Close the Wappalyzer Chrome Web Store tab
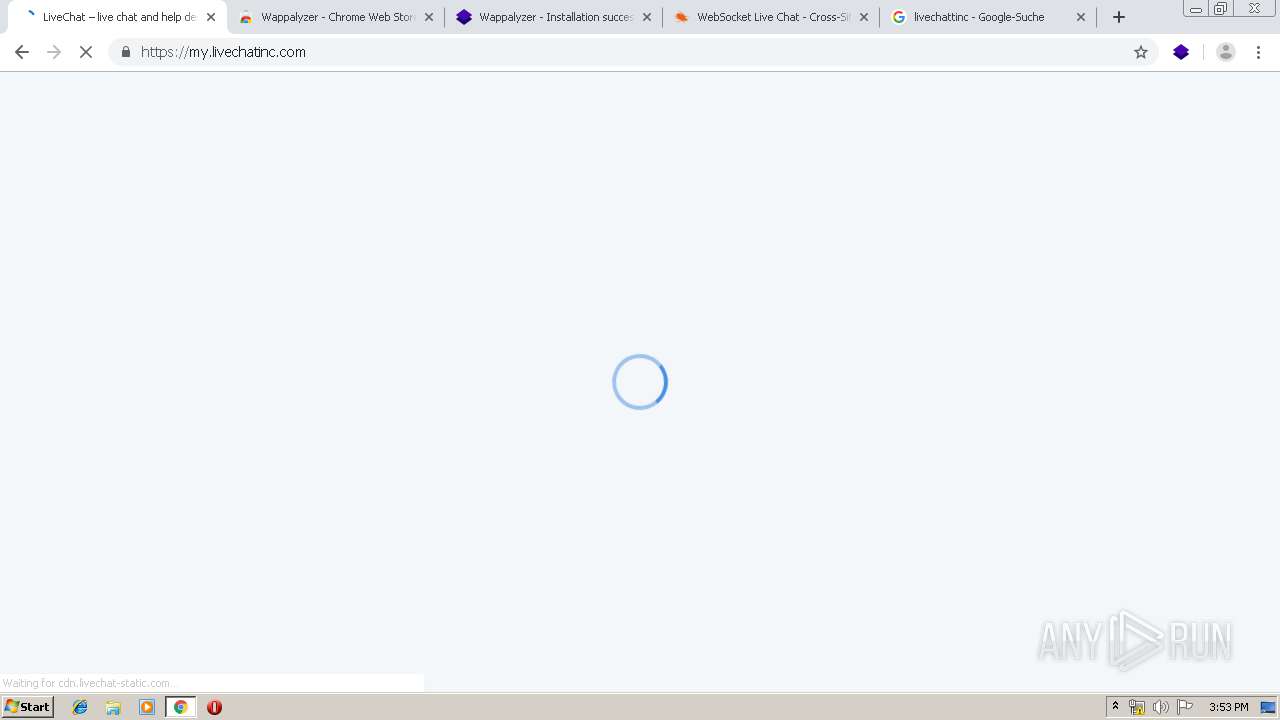 429,17
